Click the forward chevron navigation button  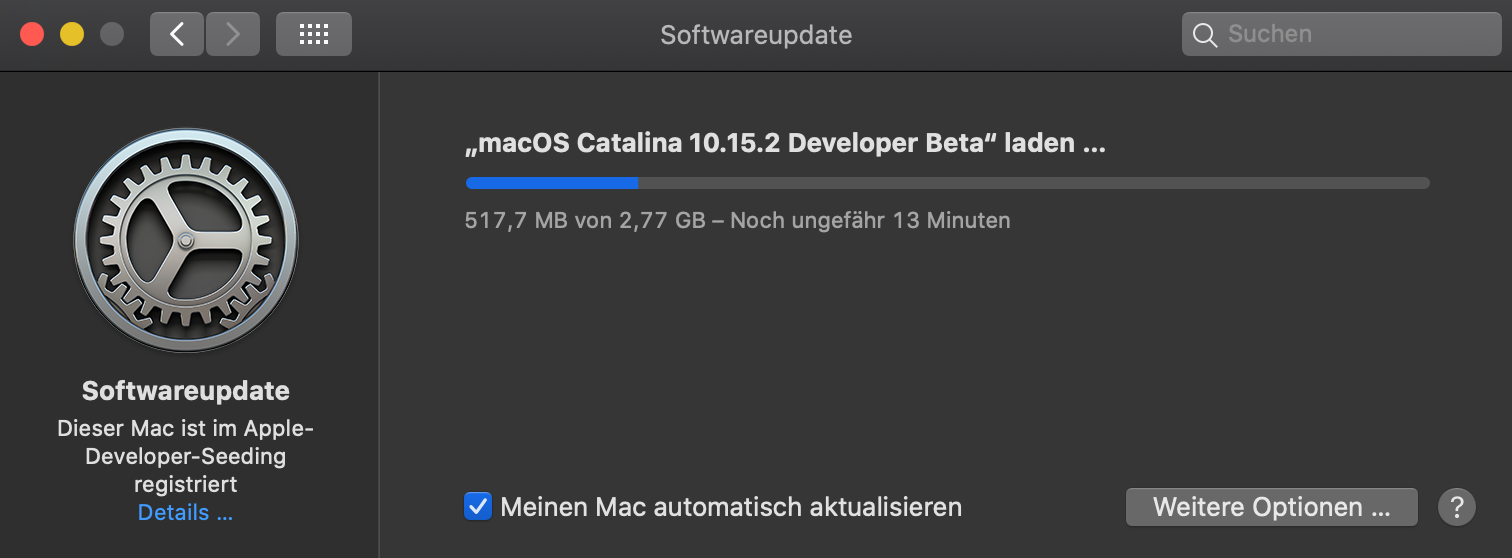pos(233,34)
